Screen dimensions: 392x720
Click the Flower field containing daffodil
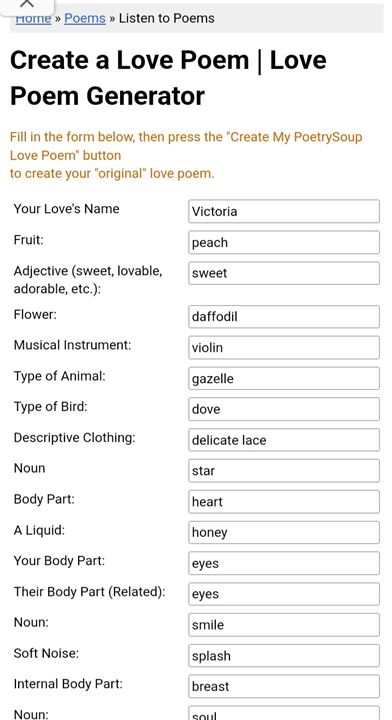coord(284,317)
